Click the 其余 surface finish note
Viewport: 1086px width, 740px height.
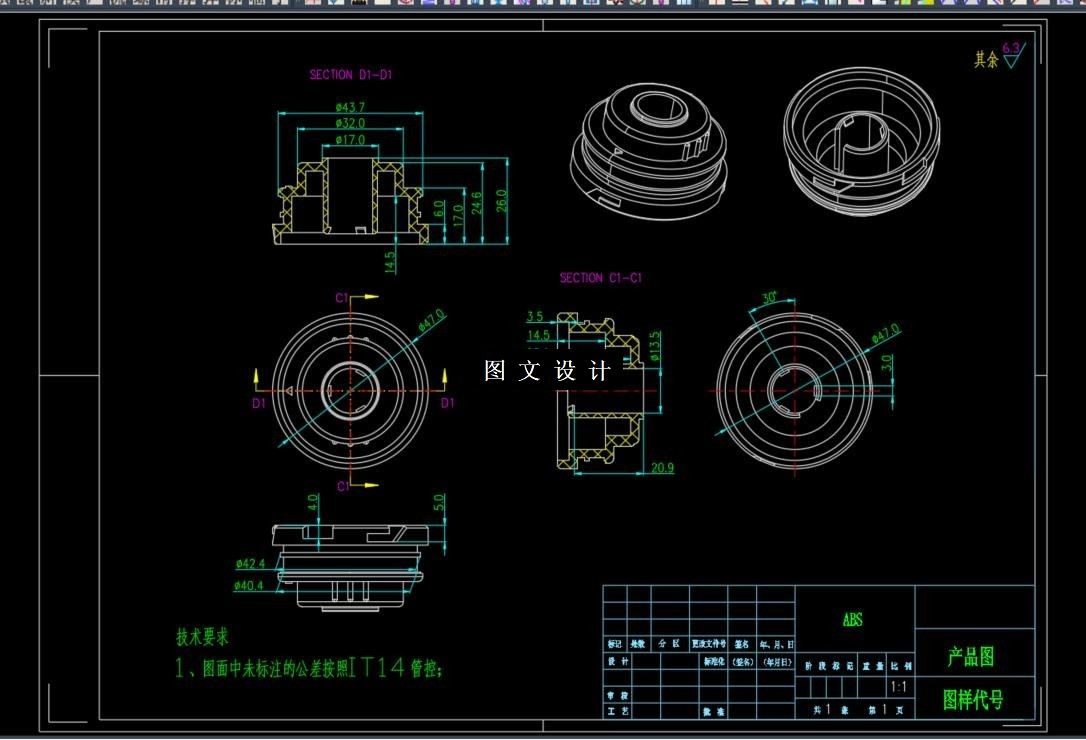pos(986,60)
